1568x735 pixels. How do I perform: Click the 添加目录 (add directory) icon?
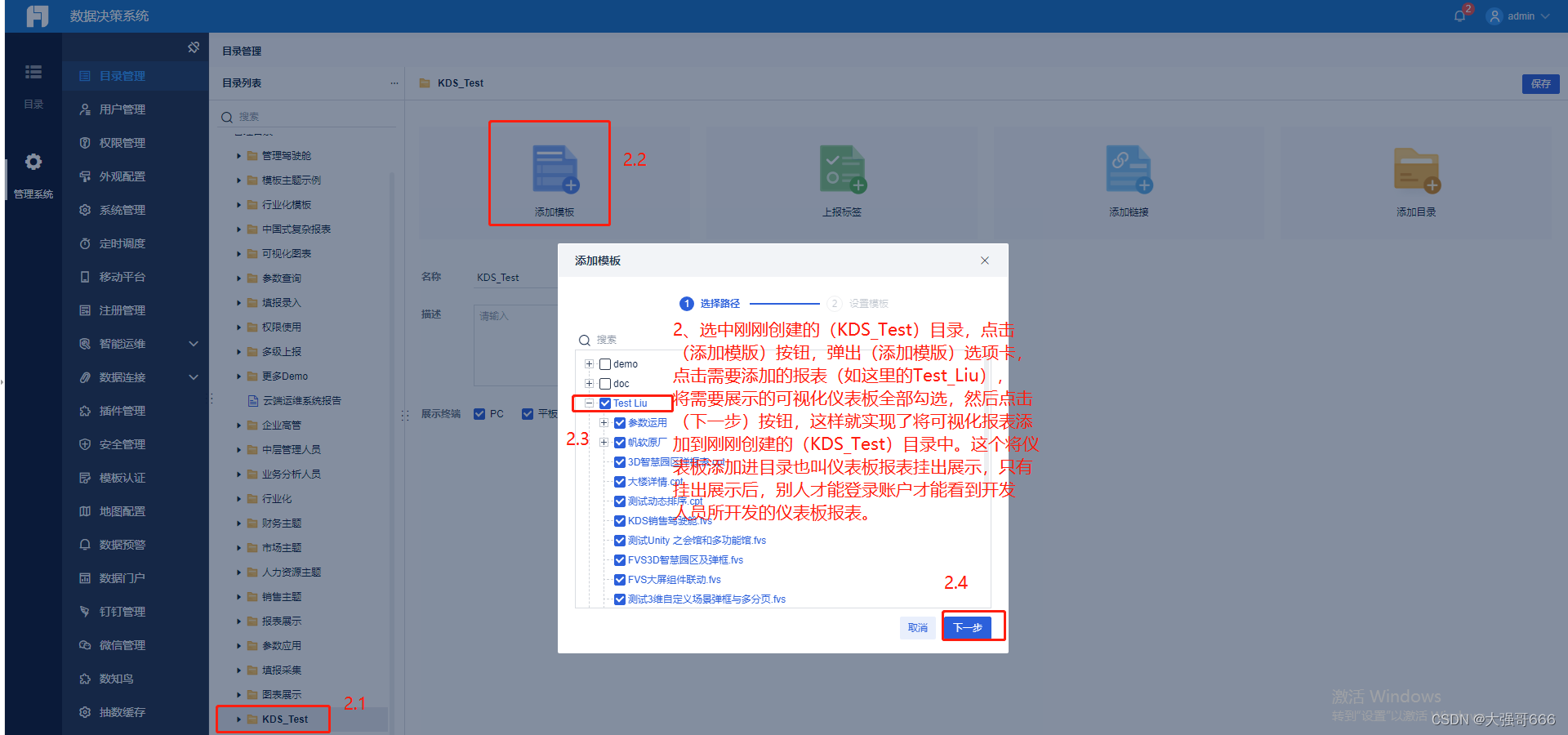pyautogui.click(x=1417, y=170)
